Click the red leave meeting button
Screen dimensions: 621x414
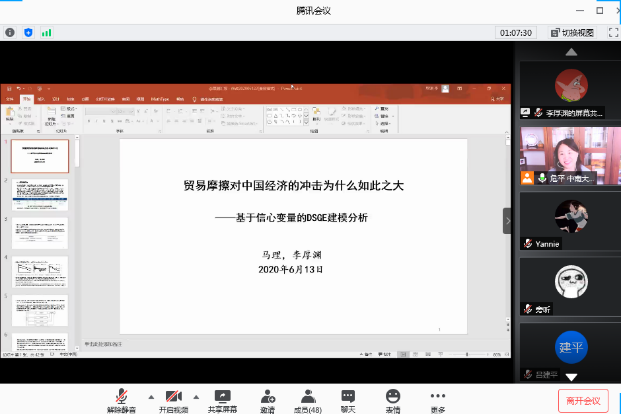pos(582,400)
